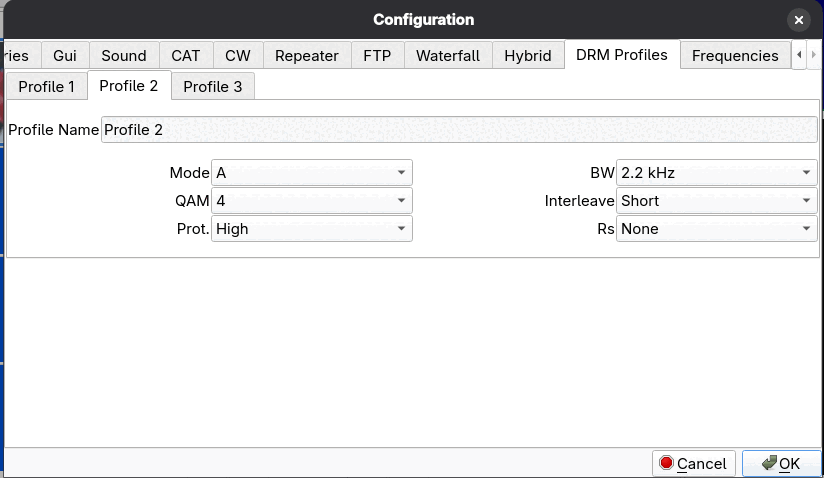Open the partially visible 'ries' tab
The image size is (824, 478).
click(x=21, y=55)
